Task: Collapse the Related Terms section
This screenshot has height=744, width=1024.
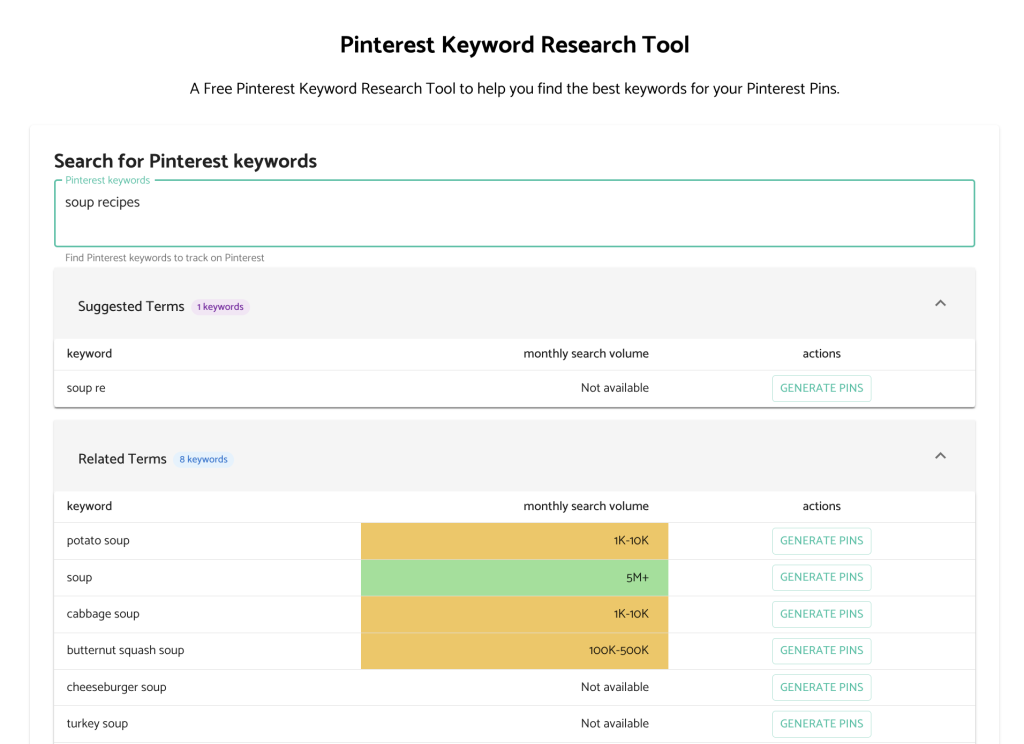Action: pyautogui.click(x=939, y=455)
